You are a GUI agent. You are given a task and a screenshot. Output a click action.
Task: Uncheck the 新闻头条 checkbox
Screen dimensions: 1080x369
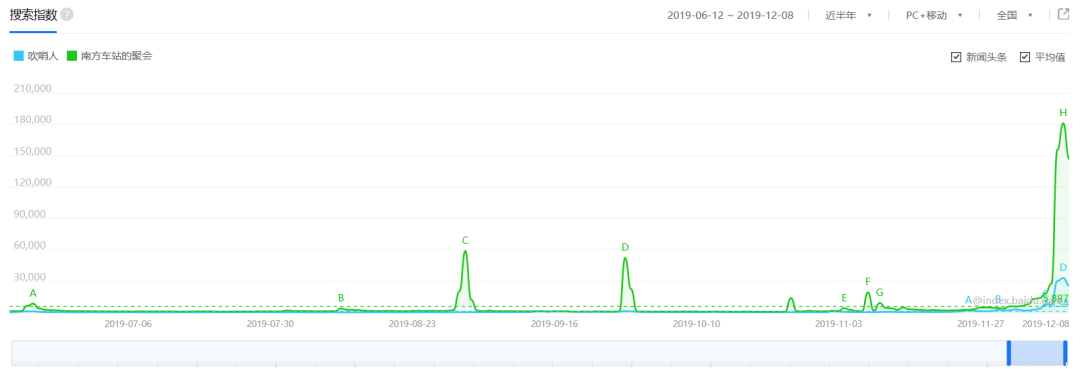click(x=955, y=57)
